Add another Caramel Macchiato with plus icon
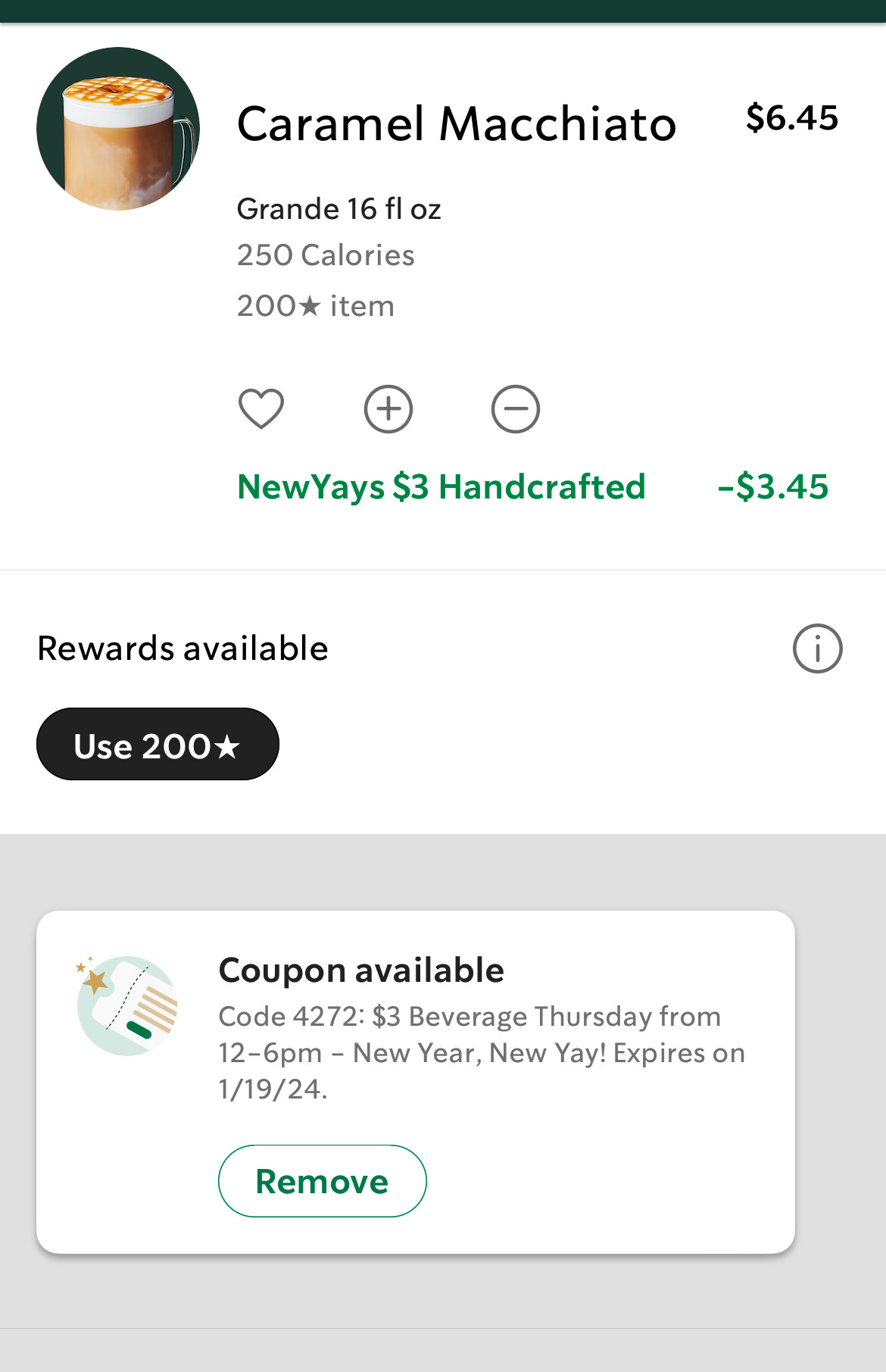This screenshot has width=886, height=1372. (x=388, y=409)
